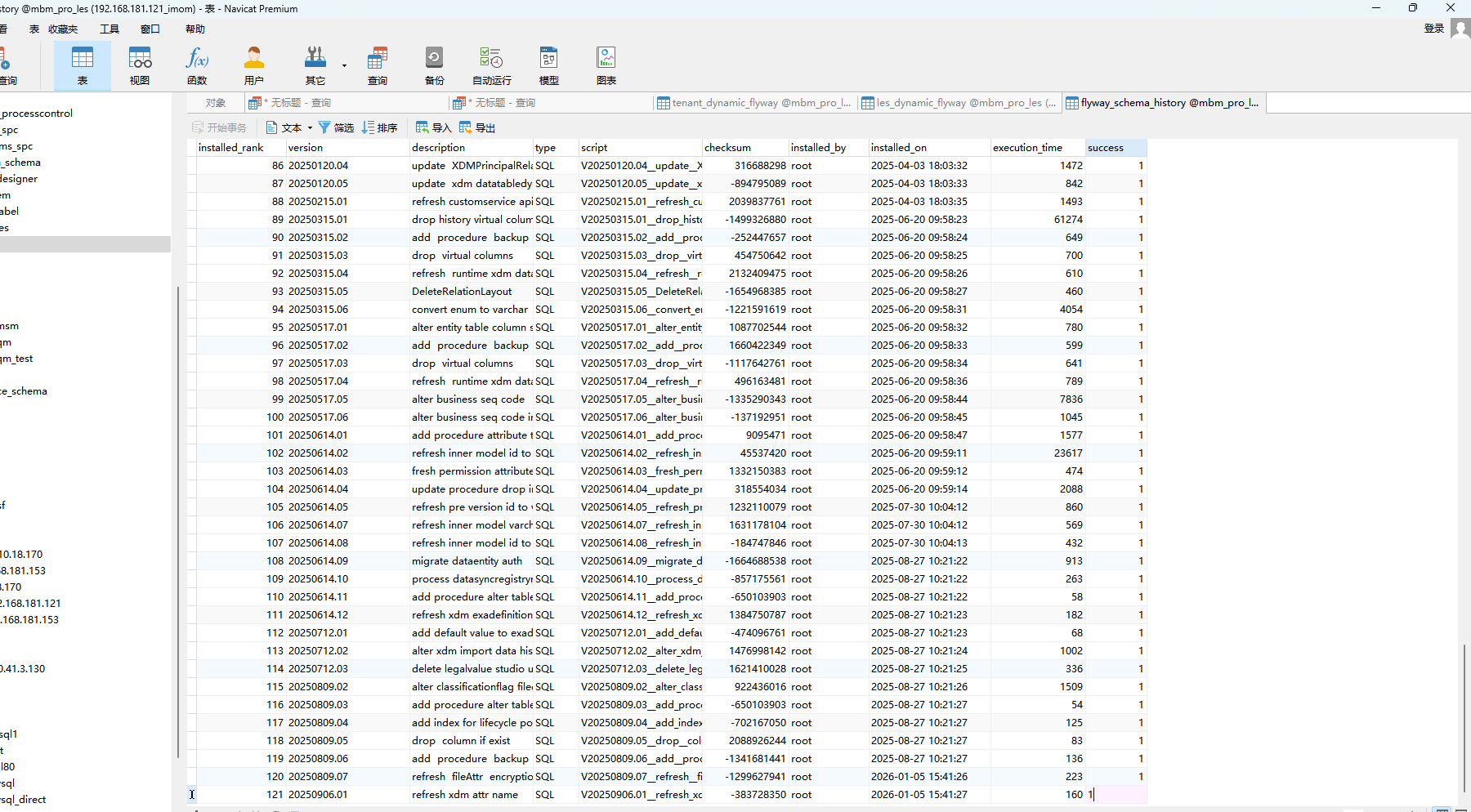Click the 排序 (Sort) toolbar button

379,127
